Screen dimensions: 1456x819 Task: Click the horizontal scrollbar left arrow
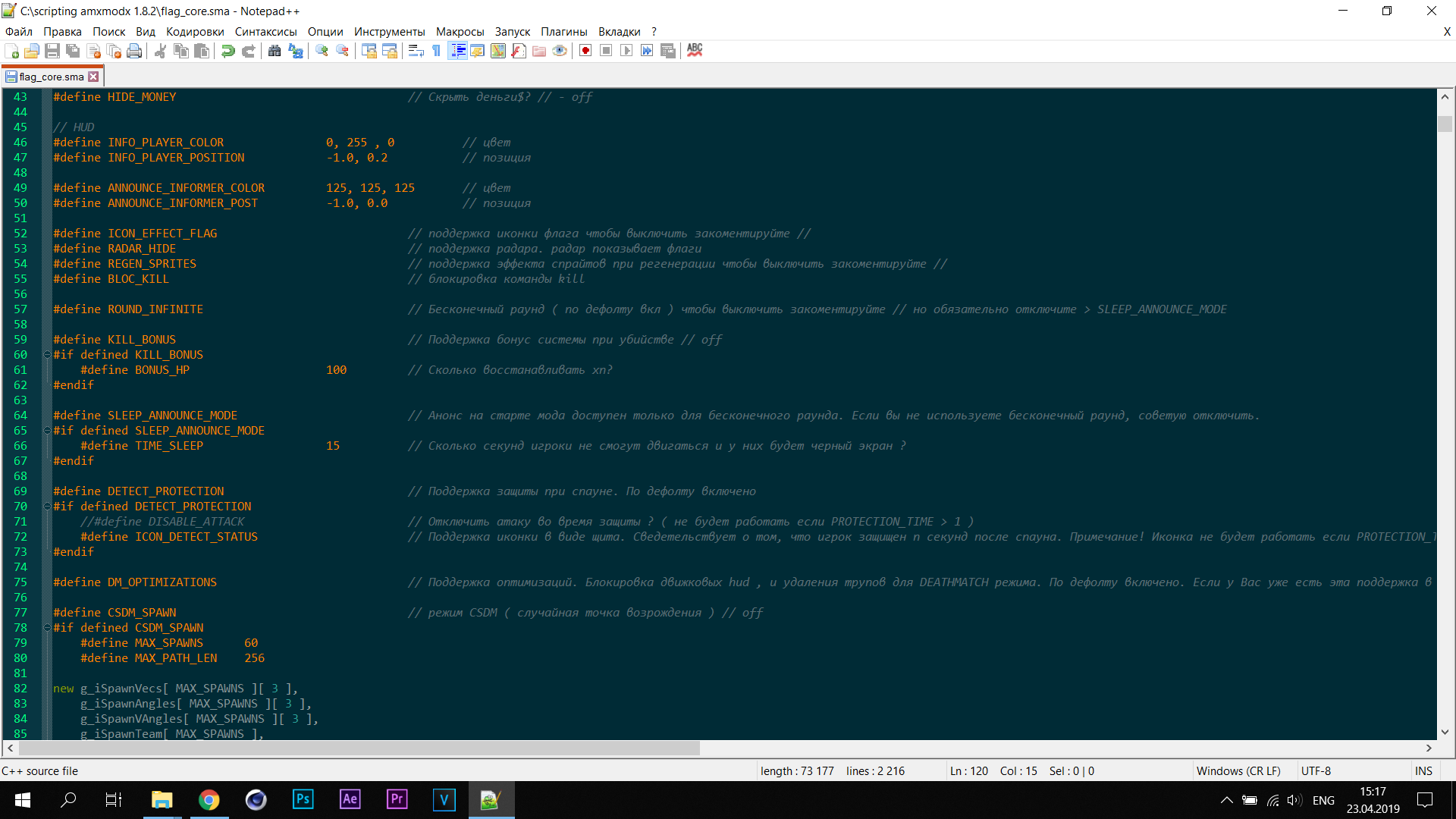[10, 748]
